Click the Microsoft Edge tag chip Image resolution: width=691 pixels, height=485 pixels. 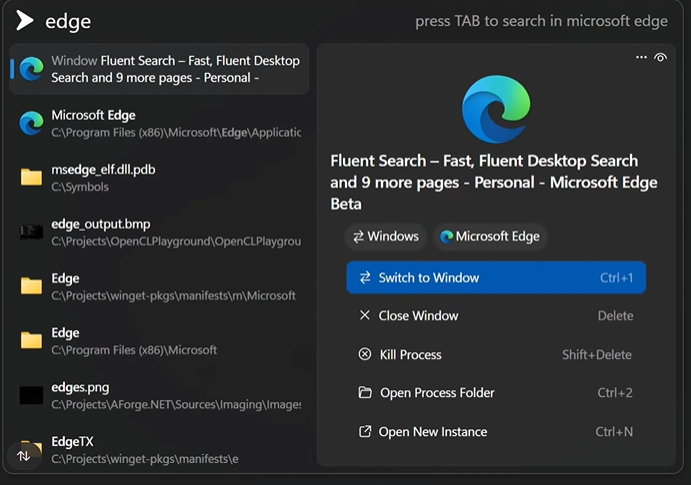[x=490, y=237]
